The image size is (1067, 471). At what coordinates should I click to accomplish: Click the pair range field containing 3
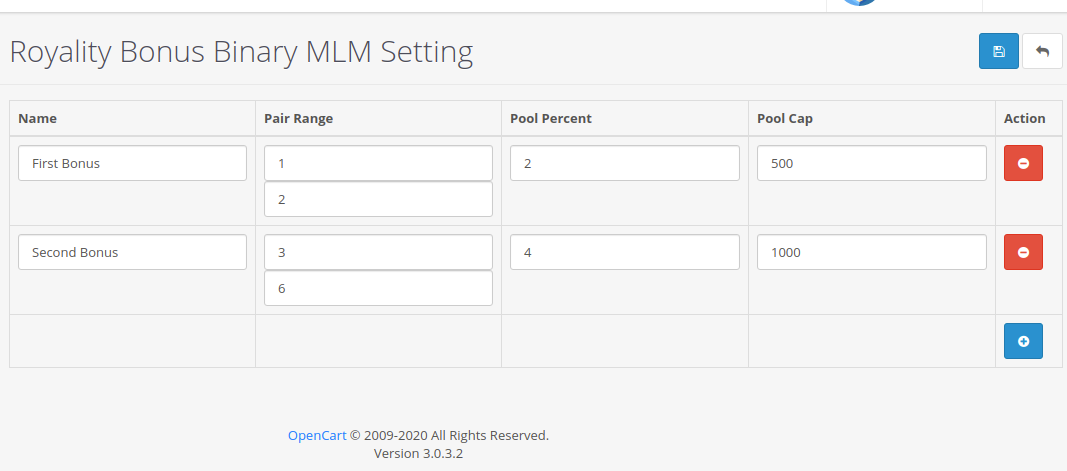click(378, 252)
